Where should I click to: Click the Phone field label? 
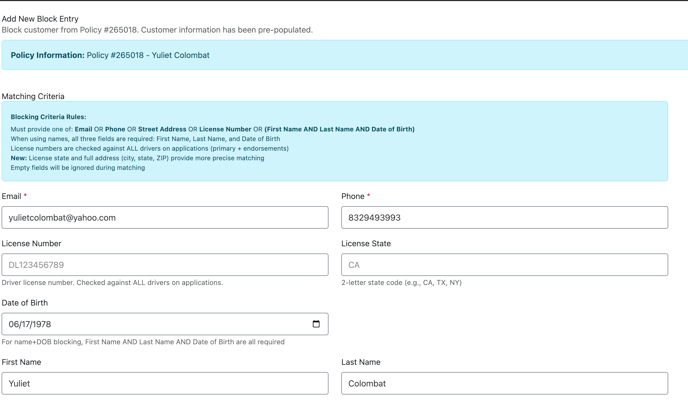tap(353, 197)
